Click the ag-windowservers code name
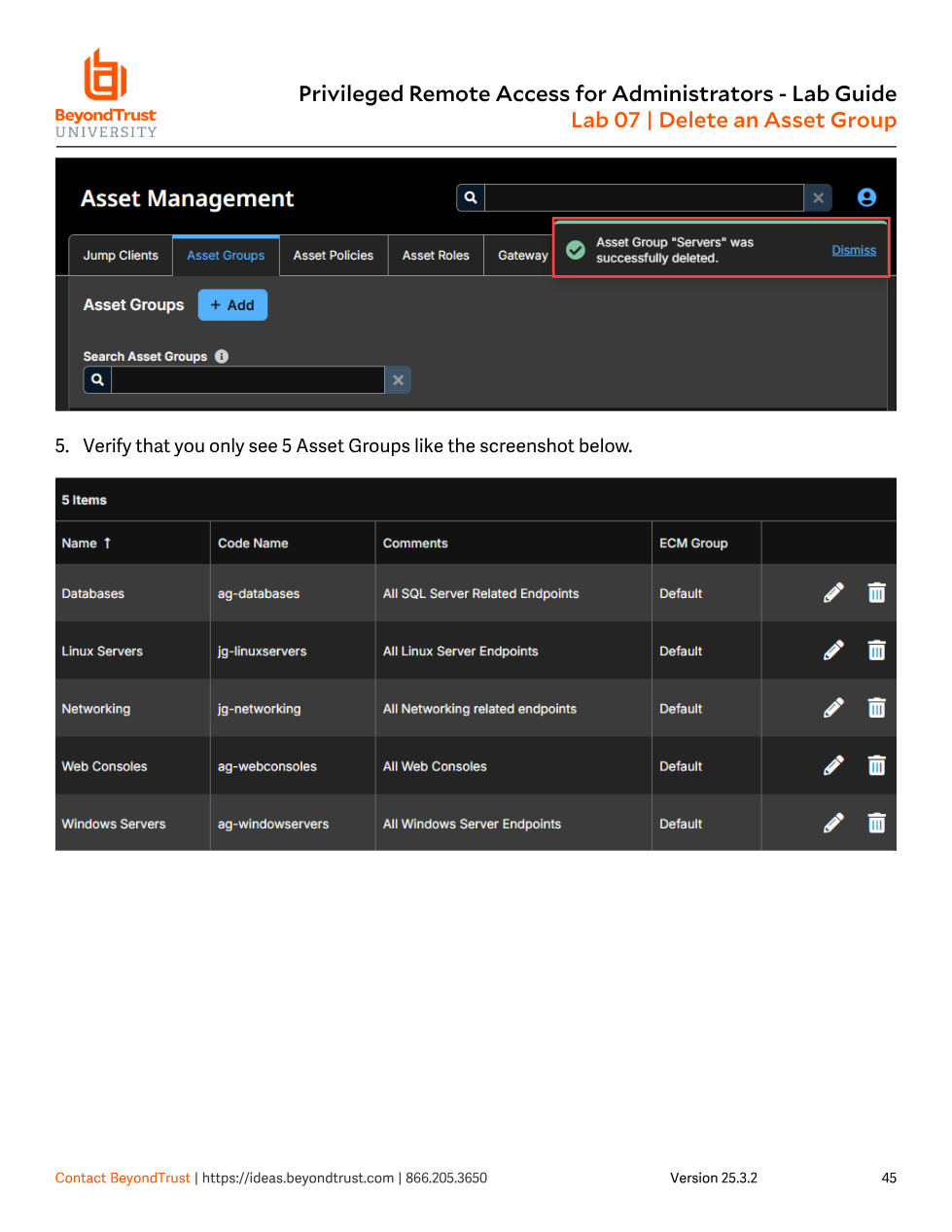Image resolution: width=952 pixels, height=1232 pixels. [273, 824]
